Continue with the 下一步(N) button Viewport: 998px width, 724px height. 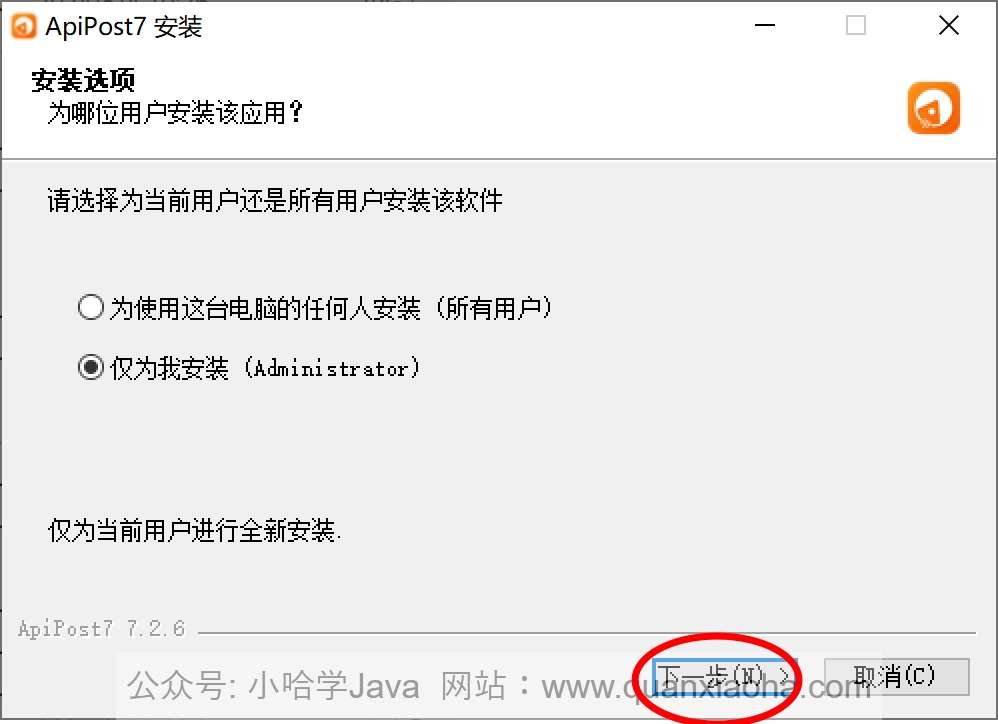click(x=724, y=676)
